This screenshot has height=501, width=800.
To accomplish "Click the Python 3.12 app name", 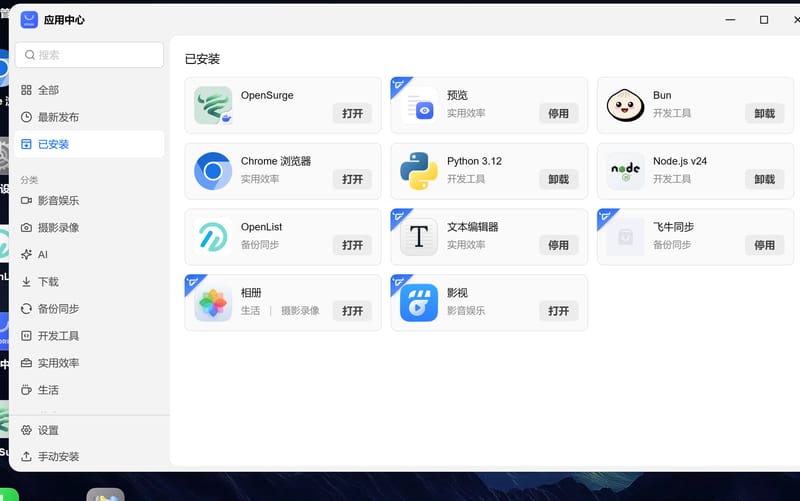I will [474, 161].
